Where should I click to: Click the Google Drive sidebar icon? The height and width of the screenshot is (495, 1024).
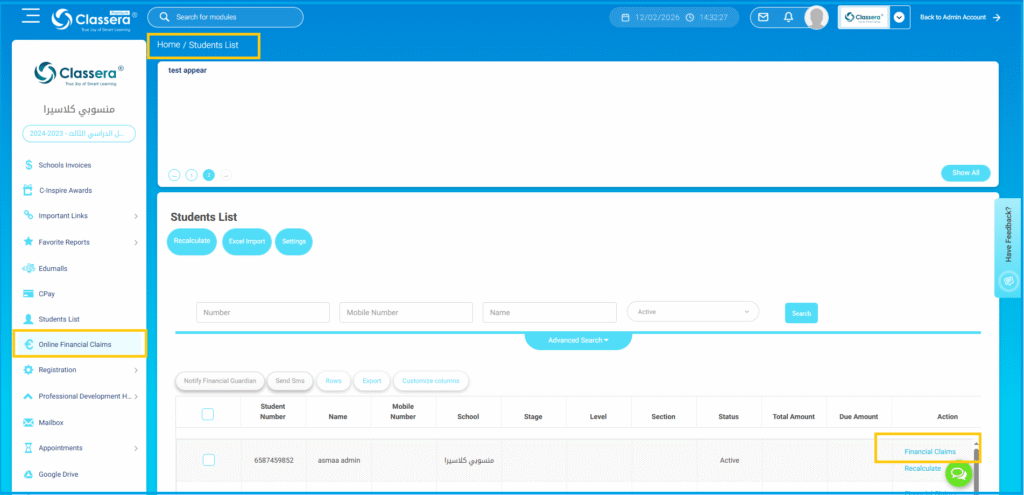pyautogui.click(x=28, y=474)
